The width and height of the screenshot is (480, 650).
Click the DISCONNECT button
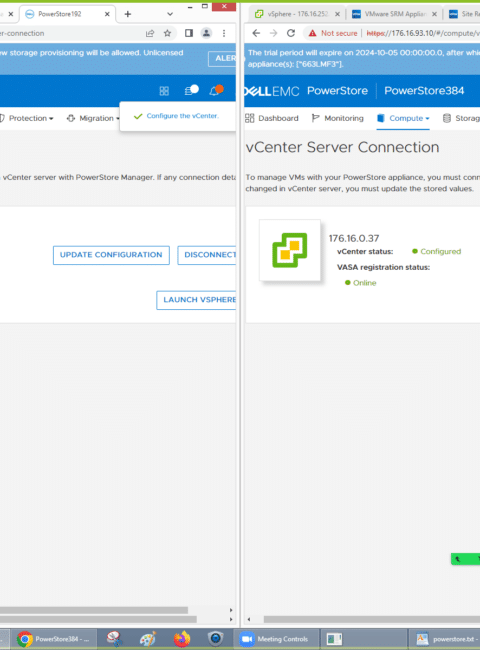(x=207, y=255)
